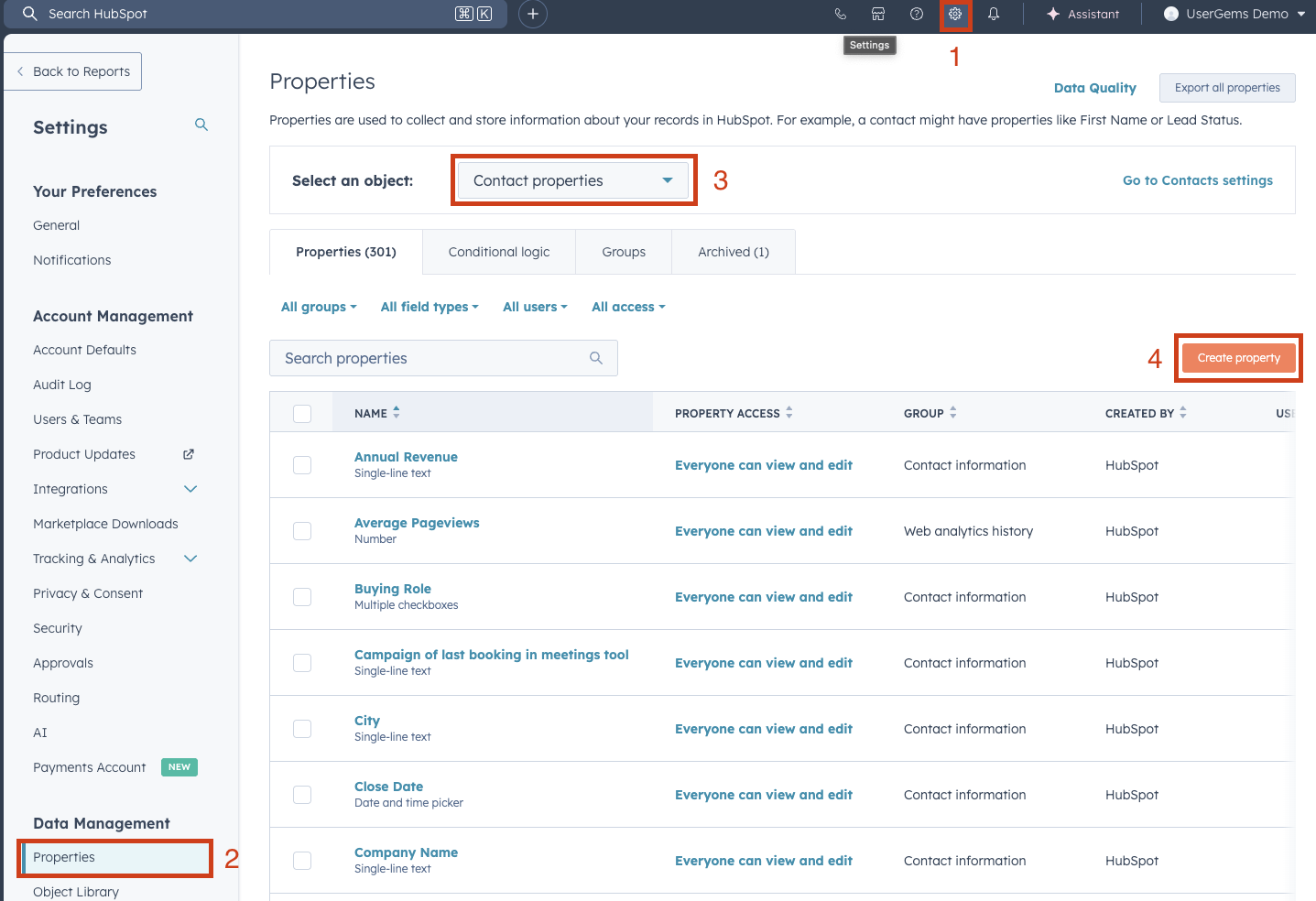
Task: Open the Buying Role property link
Action: [x=392, y=589]
